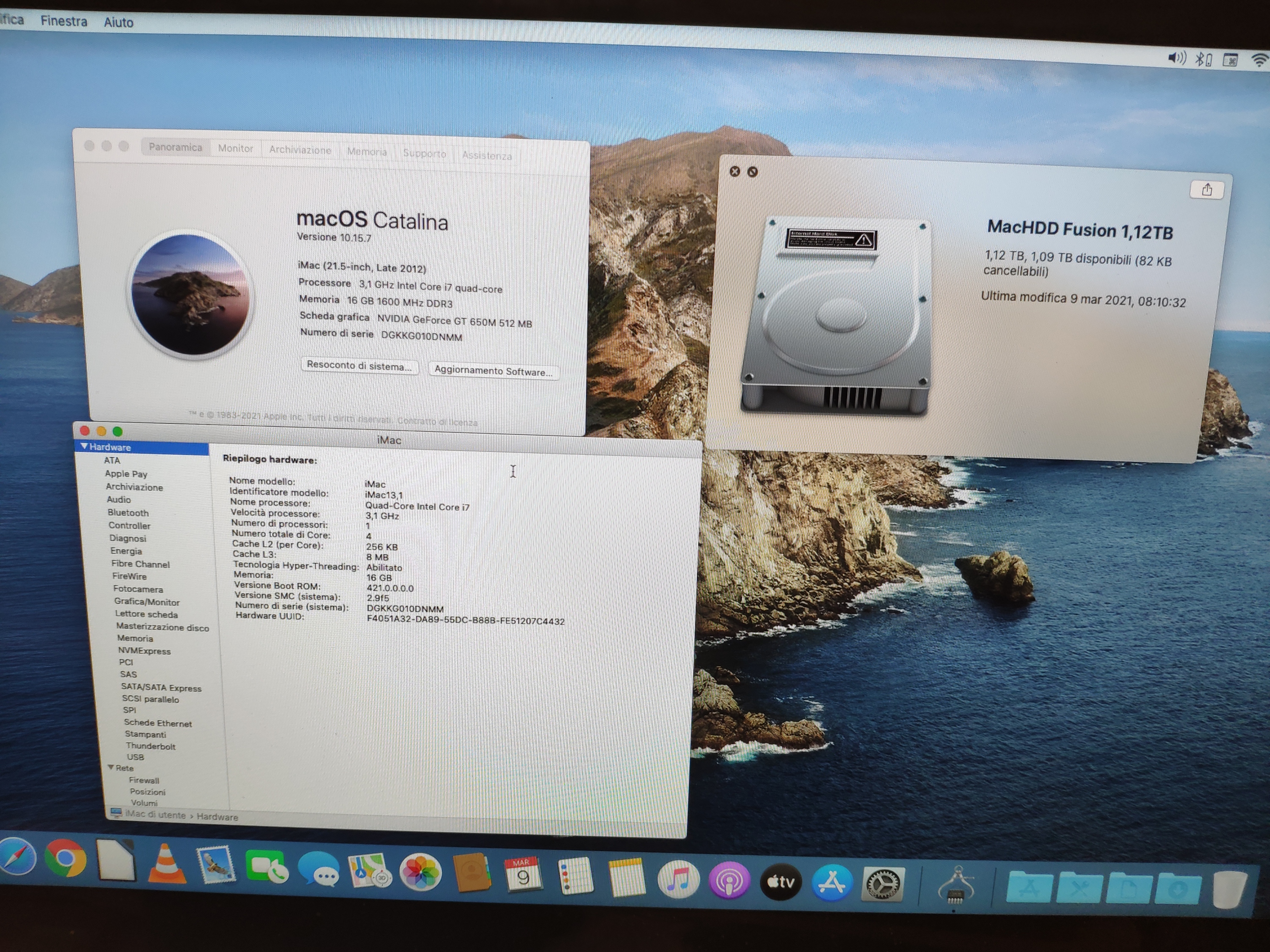Open Messages app in the Dock
Screen dimensions: 1270x952
tap(319, 869)
